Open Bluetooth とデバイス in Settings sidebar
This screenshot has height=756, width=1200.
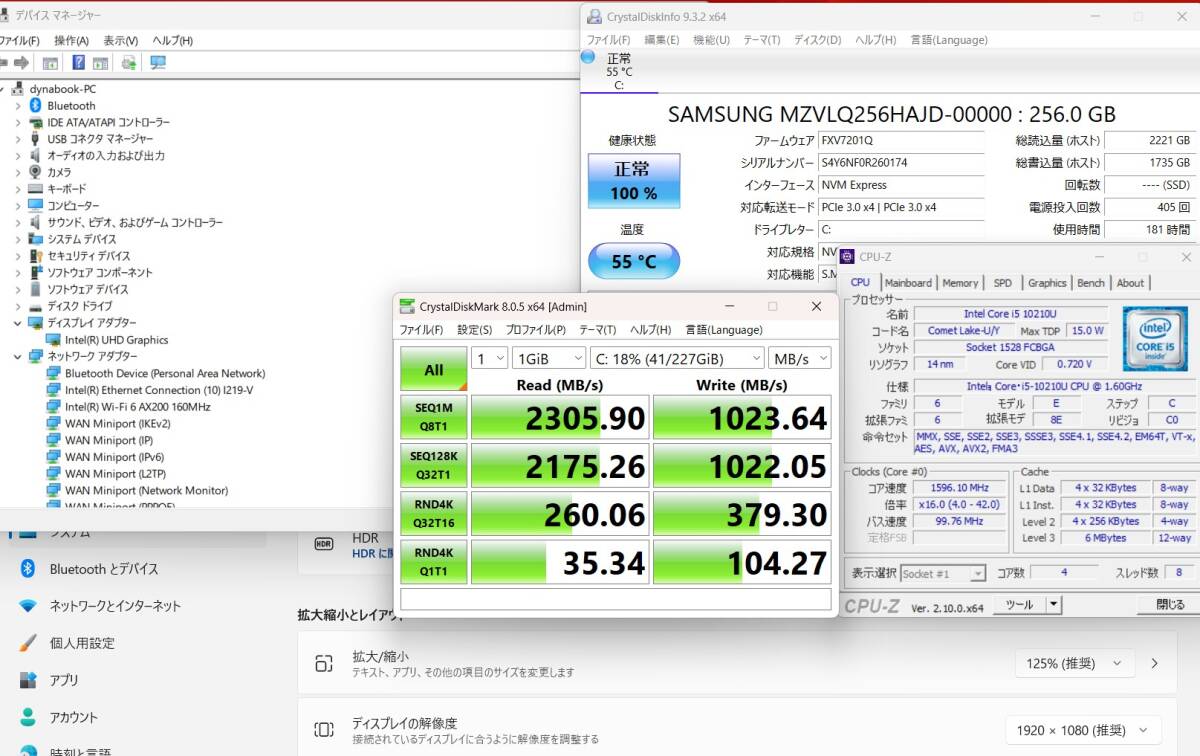[104, 569]
